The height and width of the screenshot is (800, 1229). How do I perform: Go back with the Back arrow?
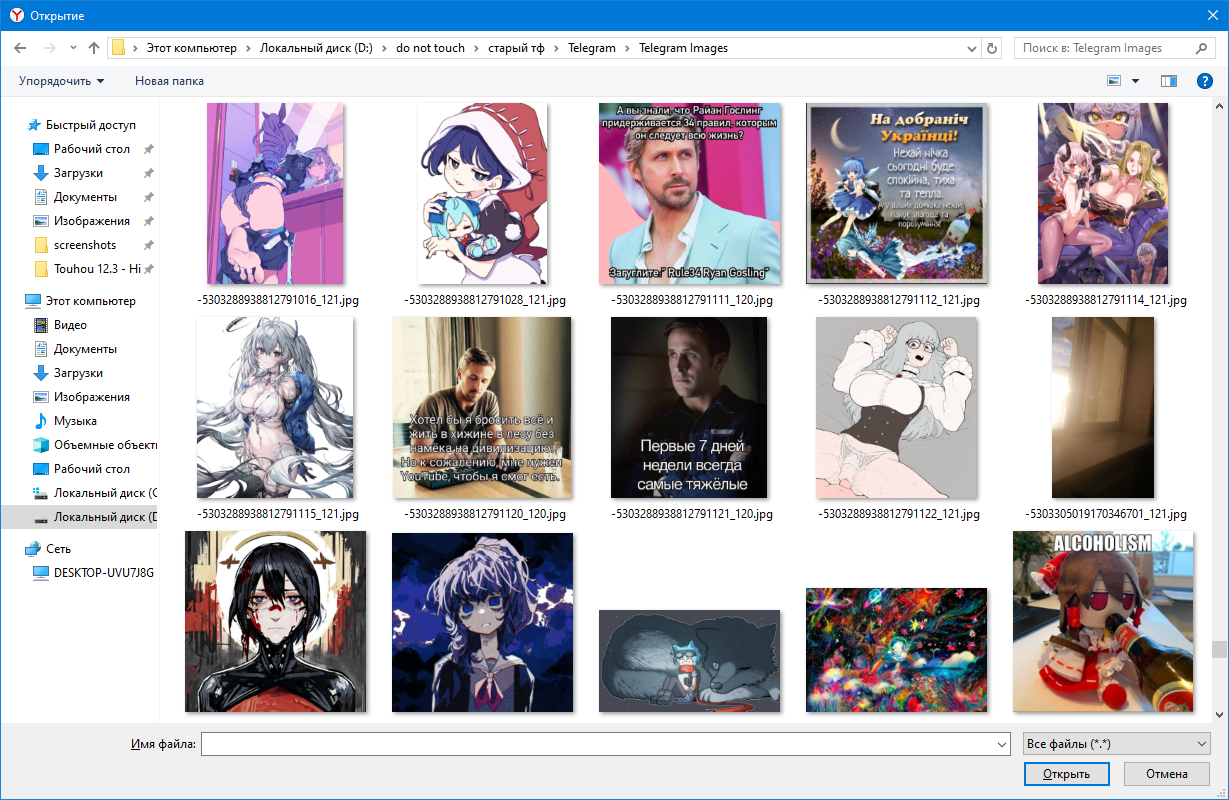pyautogui.click(x=20, y=48)
